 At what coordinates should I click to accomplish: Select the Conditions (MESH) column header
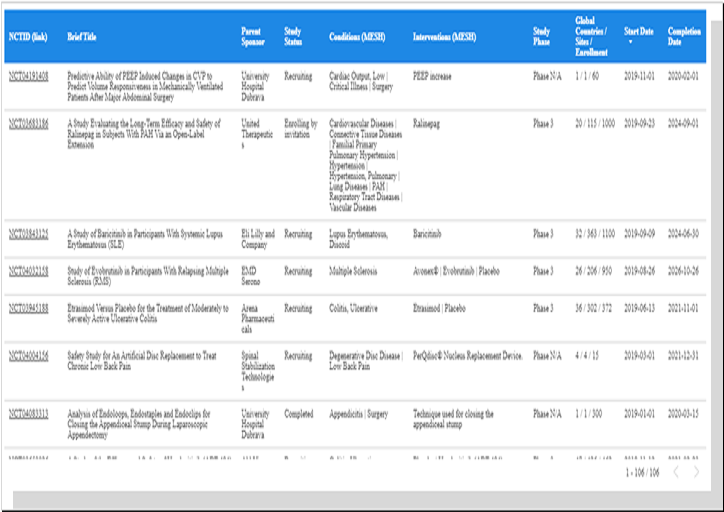tap(360, 37)
